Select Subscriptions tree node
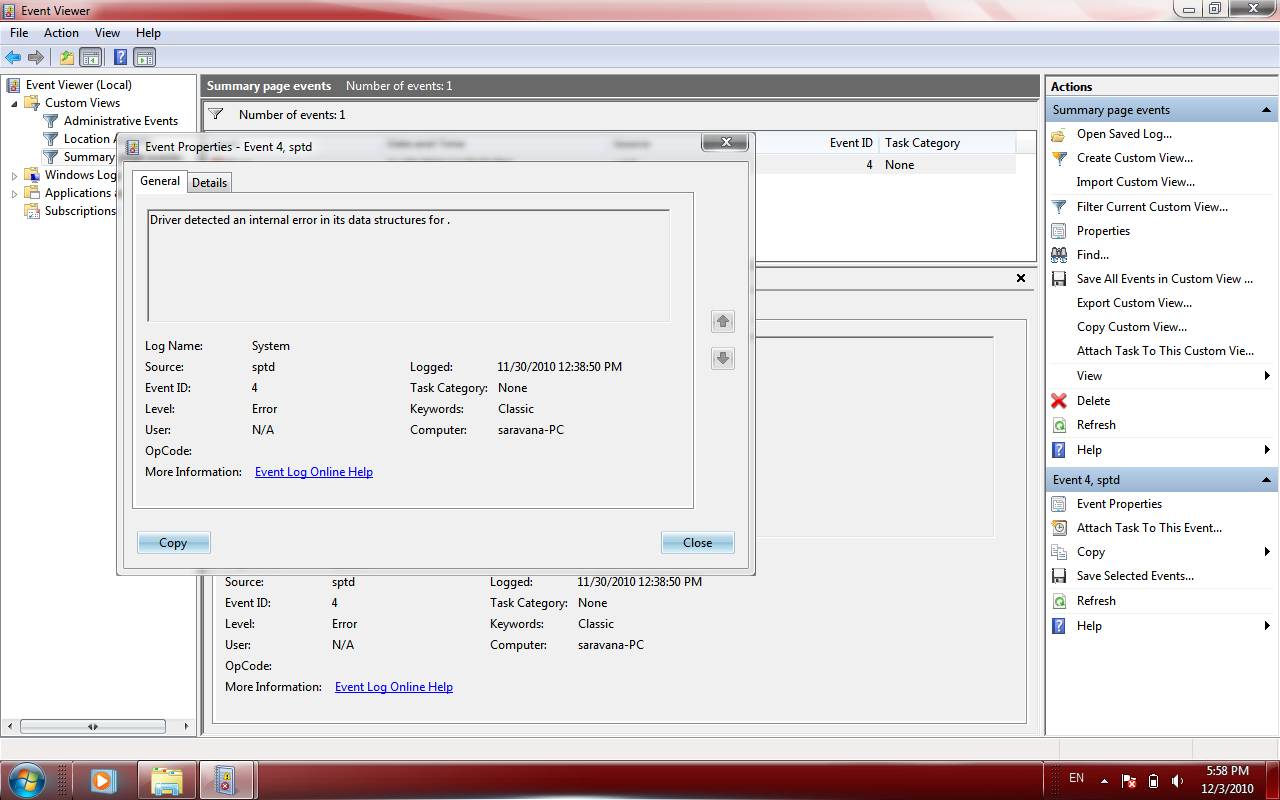1280x800 pixels. pyautogui.click(x=81, y=211)
